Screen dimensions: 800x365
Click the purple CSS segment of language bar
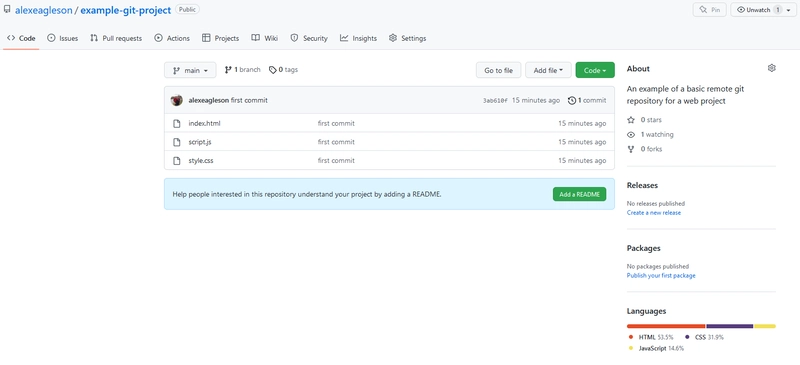(x=730, y=326)
